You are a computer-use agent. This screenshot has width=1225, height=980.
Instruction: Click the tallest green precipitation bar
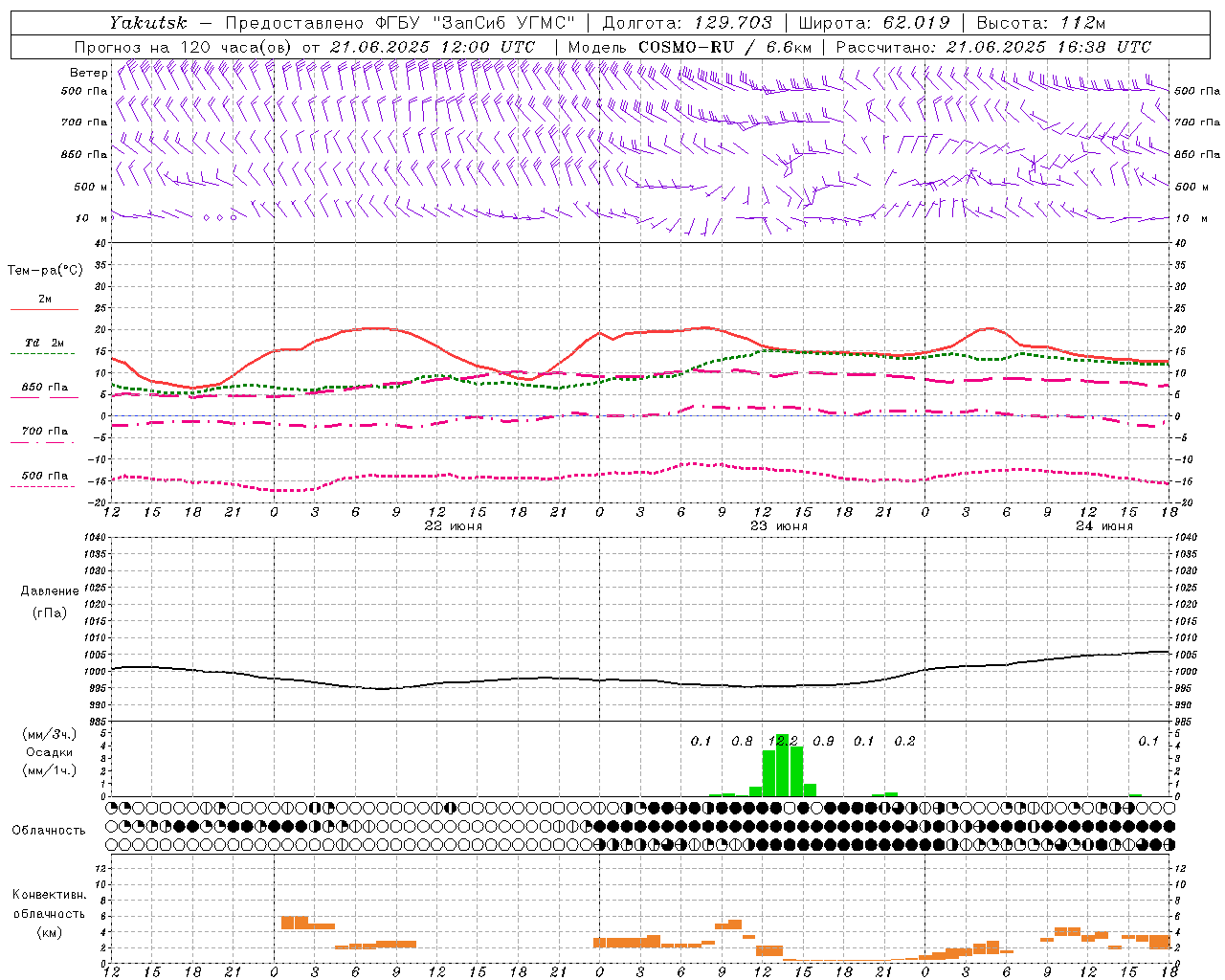point(783,765)
